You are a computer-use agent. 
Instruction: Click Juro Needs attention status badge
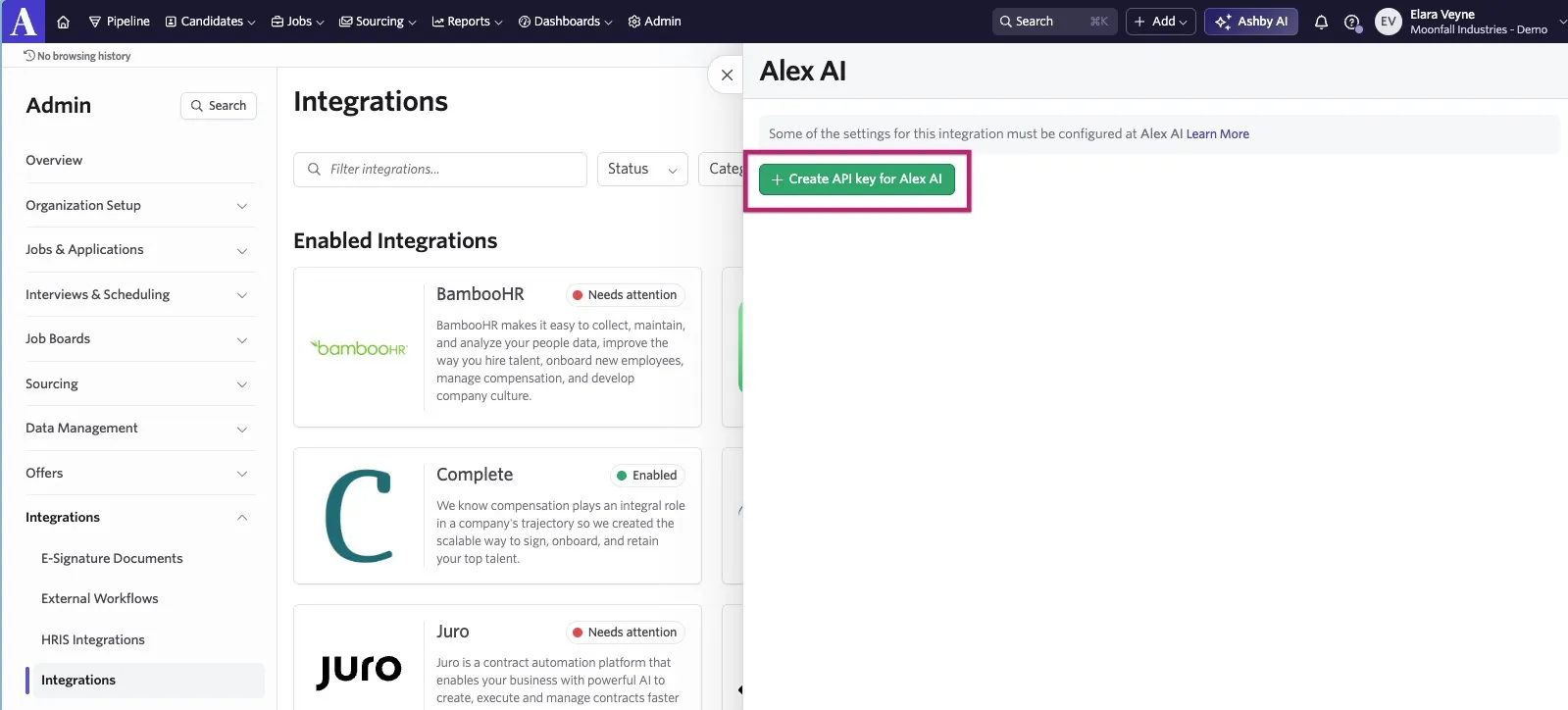pyautogui.click(x=625, y=633)
